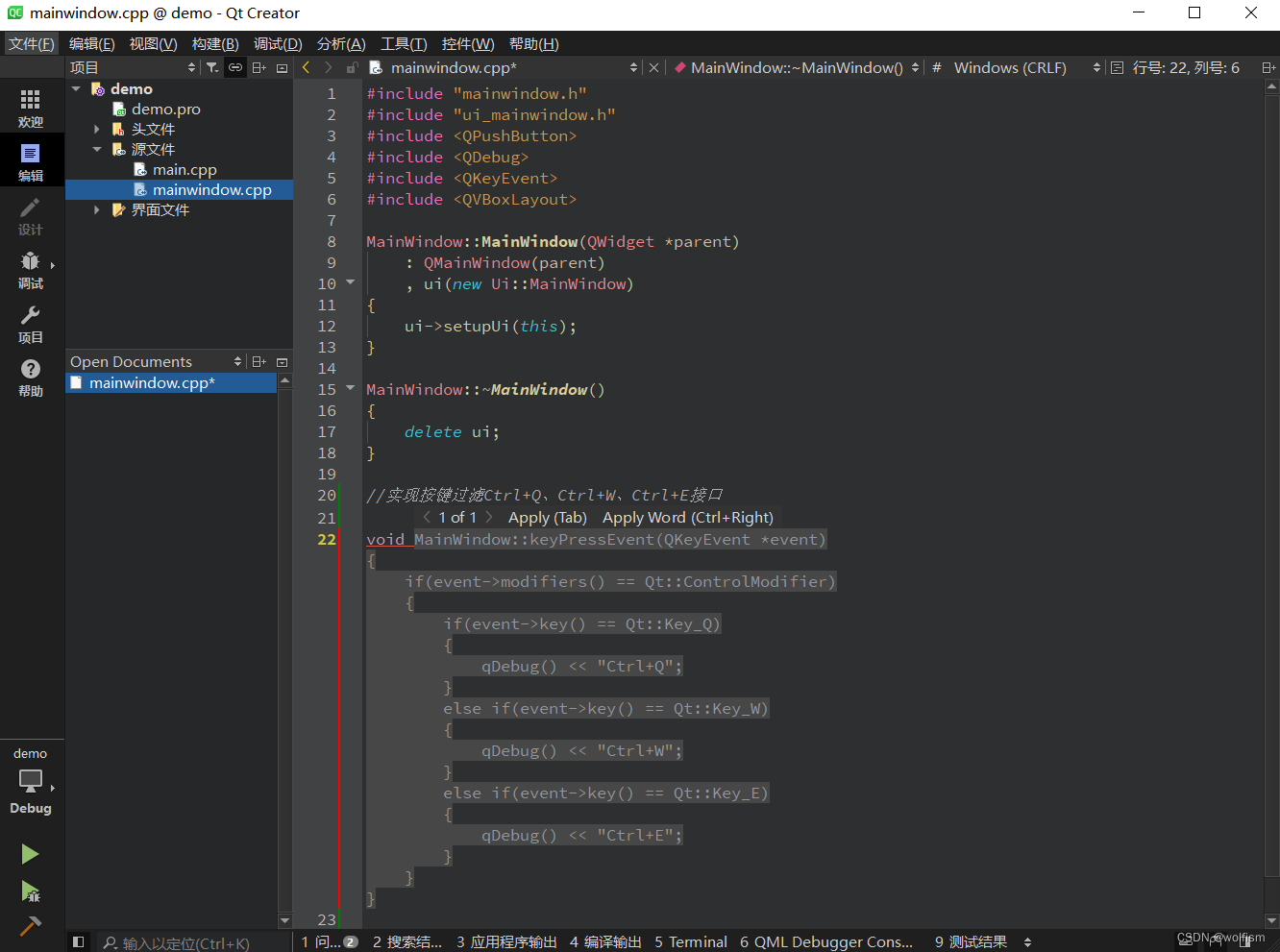
Task: Click the # preprocessor directives button
Action: (936, 67)
